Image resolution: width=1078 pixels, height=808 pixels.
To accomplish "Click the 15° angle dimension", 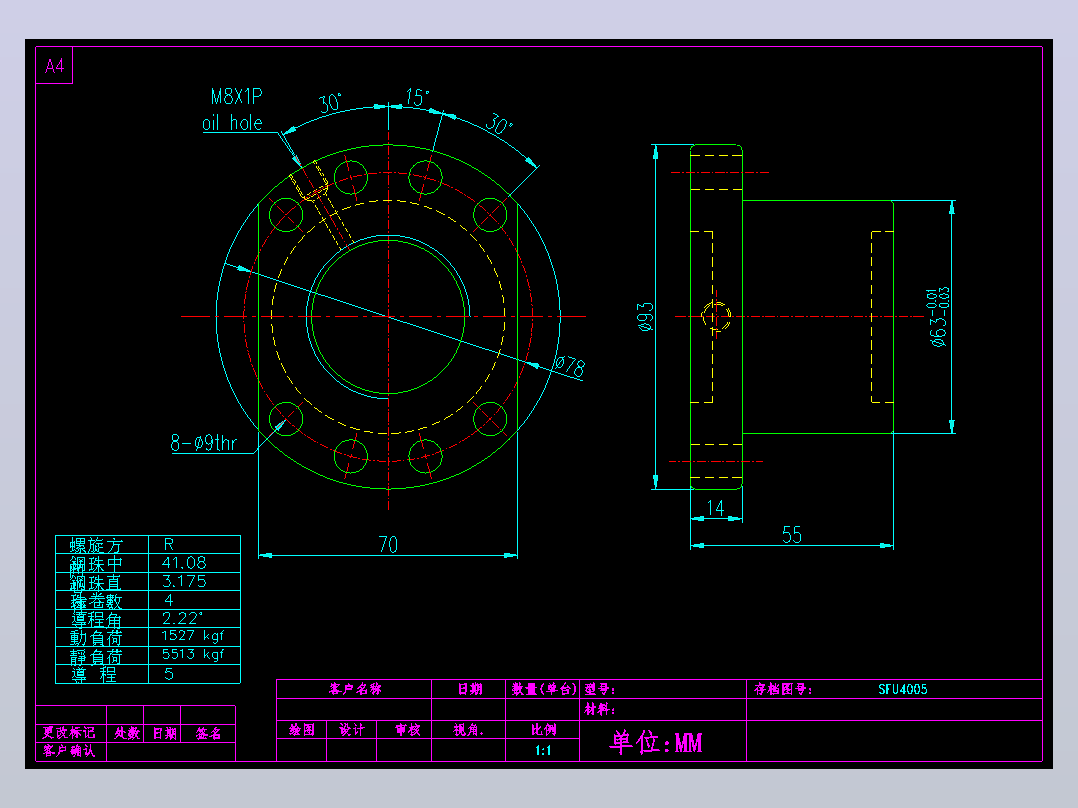I will tap(417, 98).
